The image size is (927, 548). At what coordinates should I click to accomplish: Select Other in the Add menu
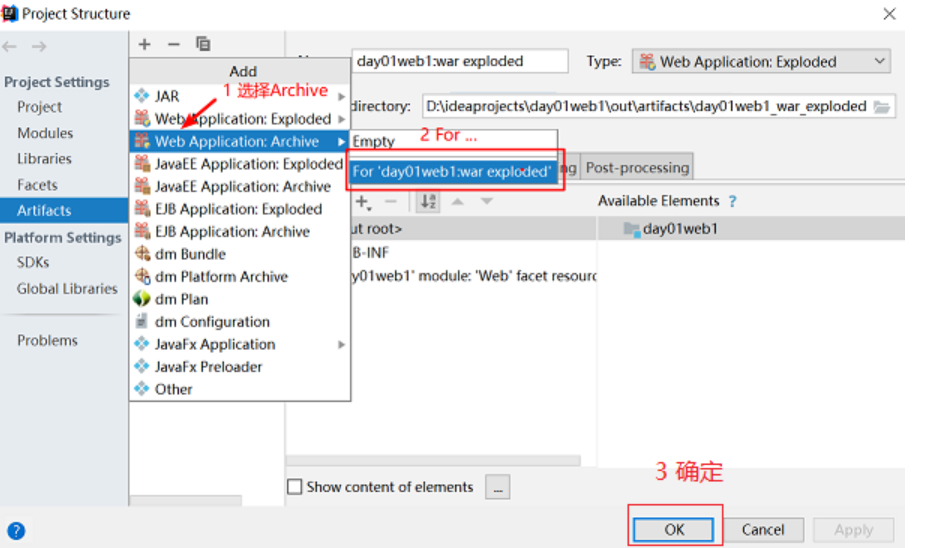239,389
